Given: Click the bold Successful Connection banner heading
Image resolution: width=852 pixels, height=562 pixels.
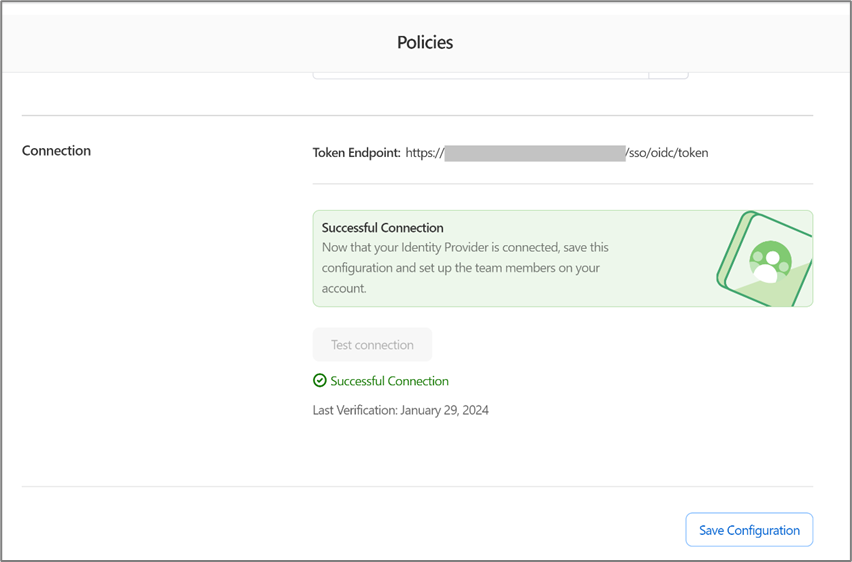Looking at the screenshot, I should point(382,228).
